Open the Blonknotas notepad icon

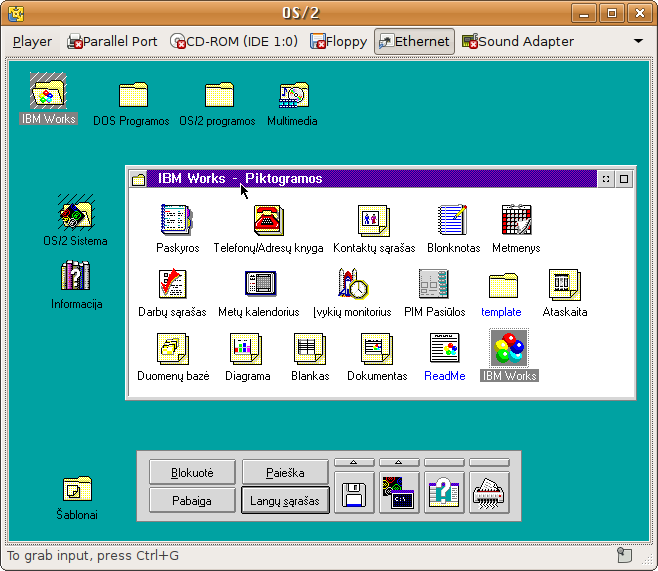pos(453,219)
